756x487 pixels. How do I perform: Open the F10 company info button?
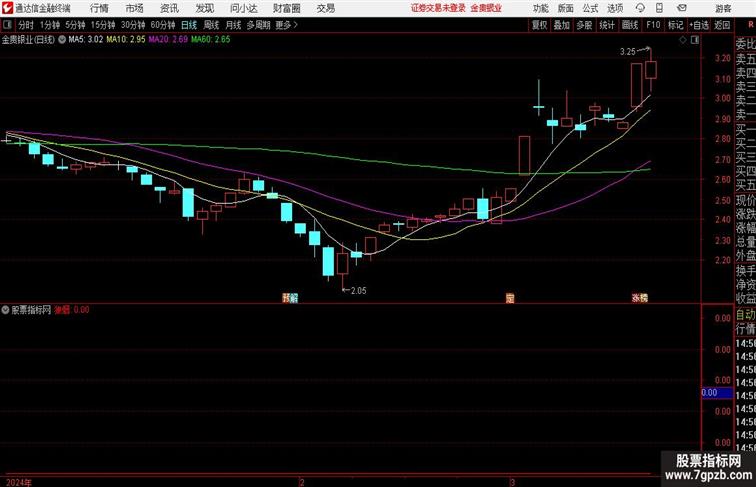pyautogui.click(x=653, y=25)
